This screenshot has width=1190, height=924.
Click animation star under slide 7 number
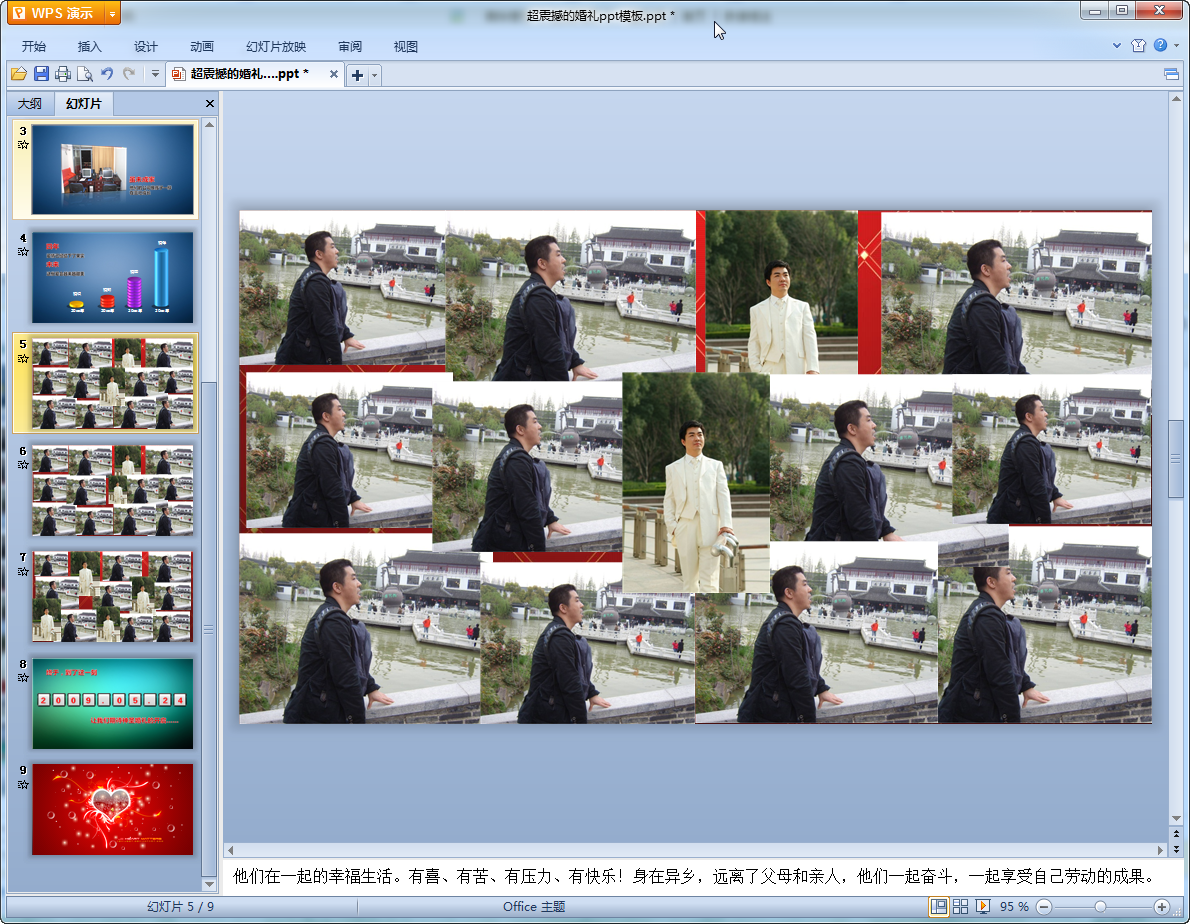click(x=23, y=571)
